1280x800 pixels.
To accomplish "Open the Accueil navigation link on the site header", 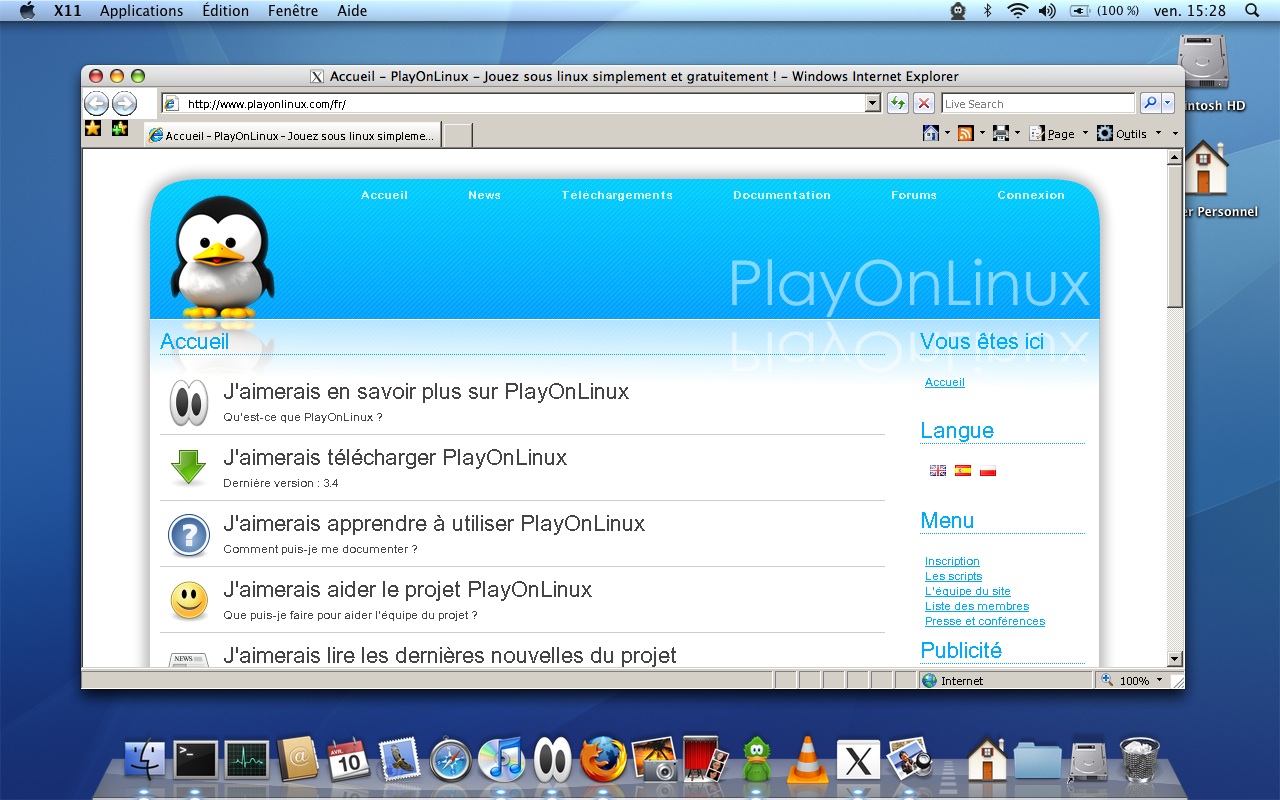I will tap(384, 195).
